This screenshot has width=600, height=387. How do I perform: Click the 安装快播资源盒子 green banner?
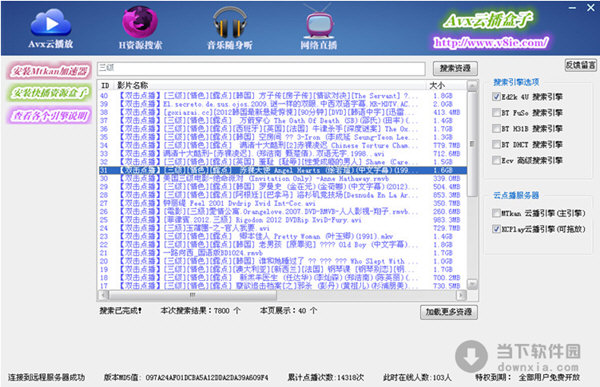49,93
